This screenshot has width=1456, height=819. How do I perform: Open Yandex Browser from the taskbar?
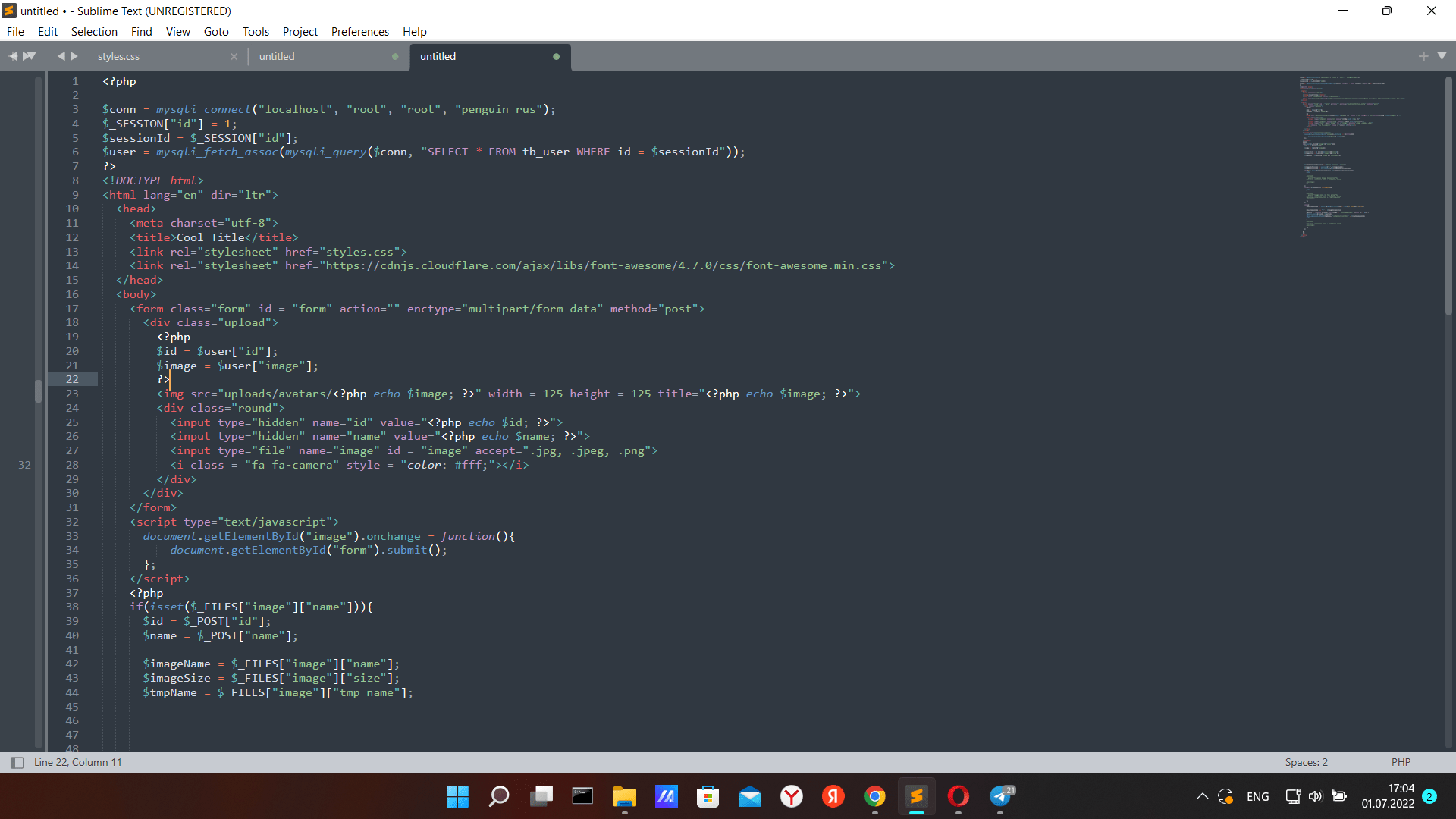(x=792, y=796)
